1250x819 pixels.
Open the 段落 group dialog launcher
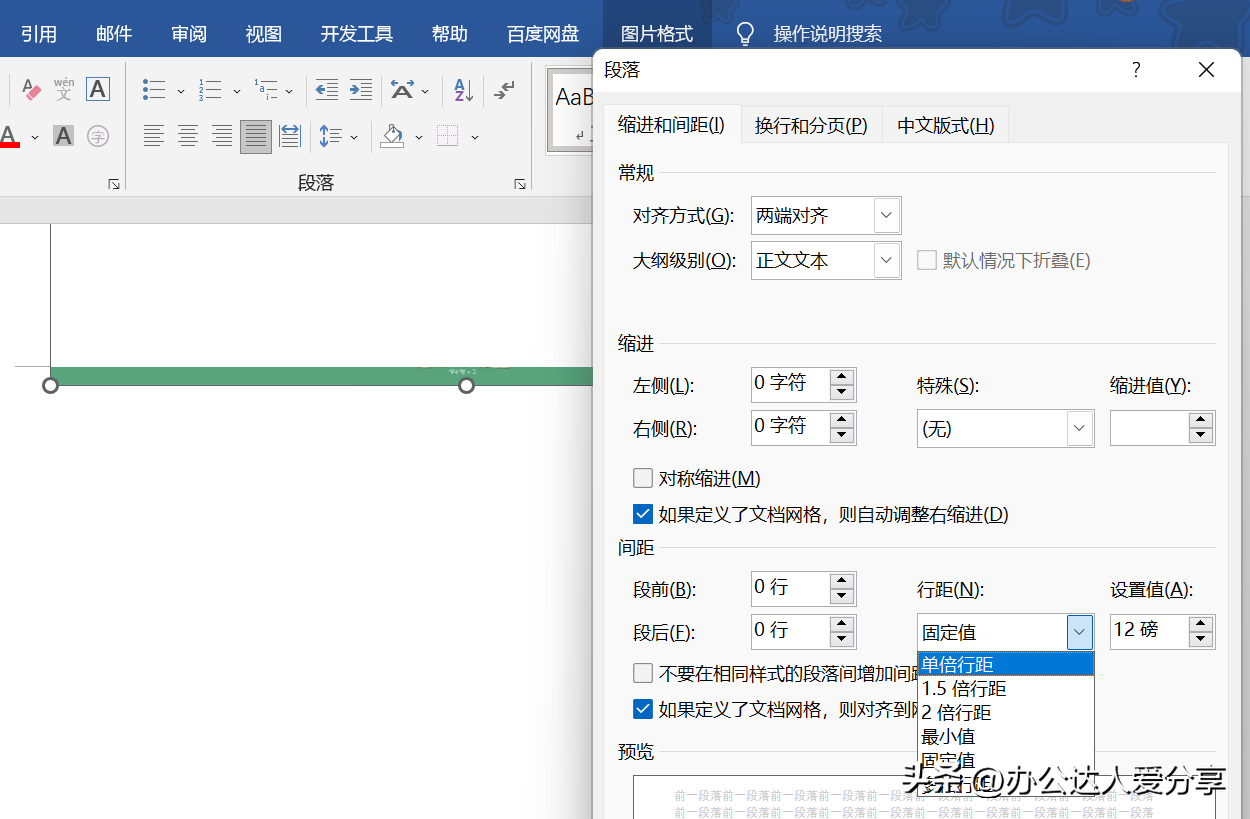(520, 184)
